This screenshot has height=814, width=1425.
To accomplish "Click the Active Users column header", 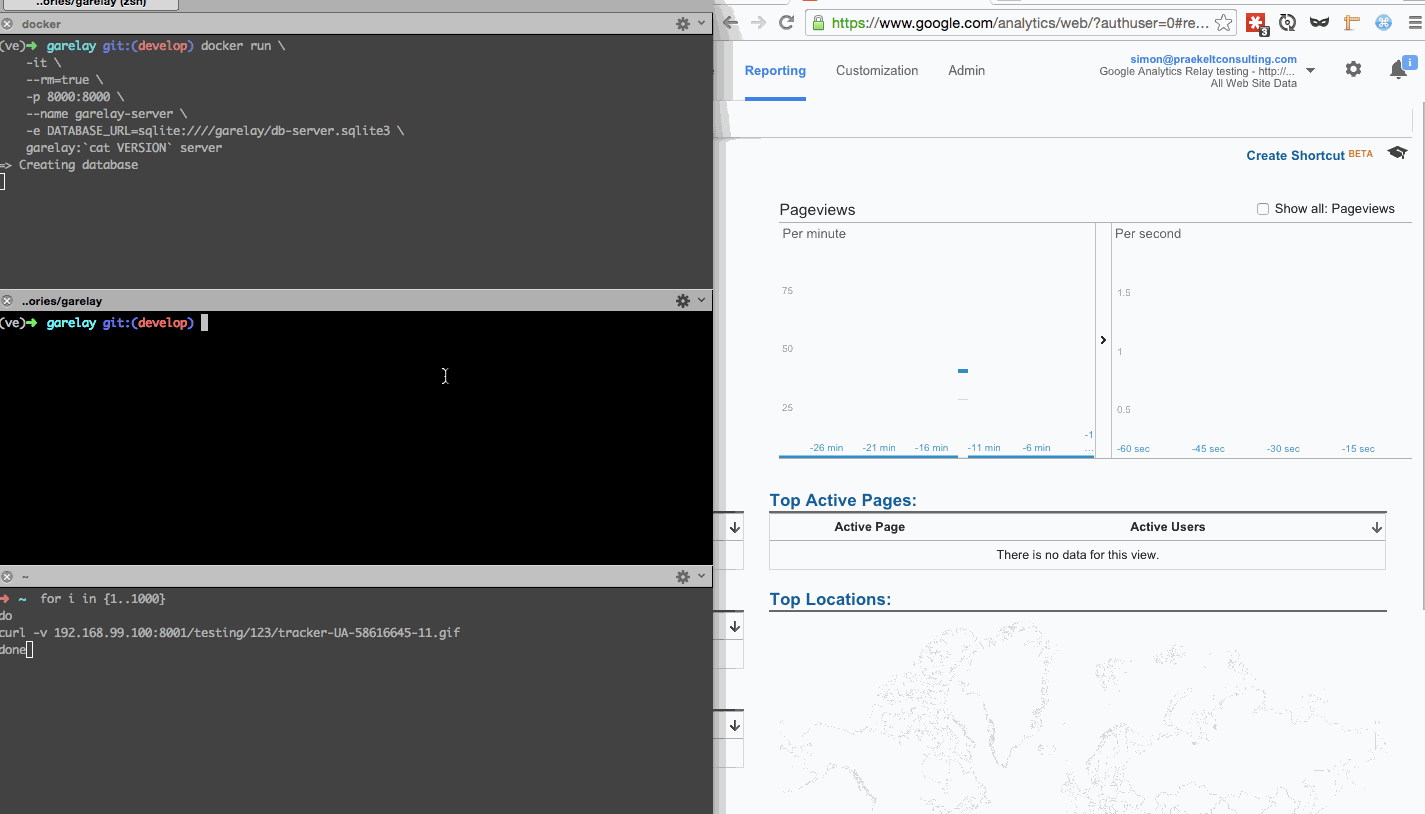I will (1168, 527).
